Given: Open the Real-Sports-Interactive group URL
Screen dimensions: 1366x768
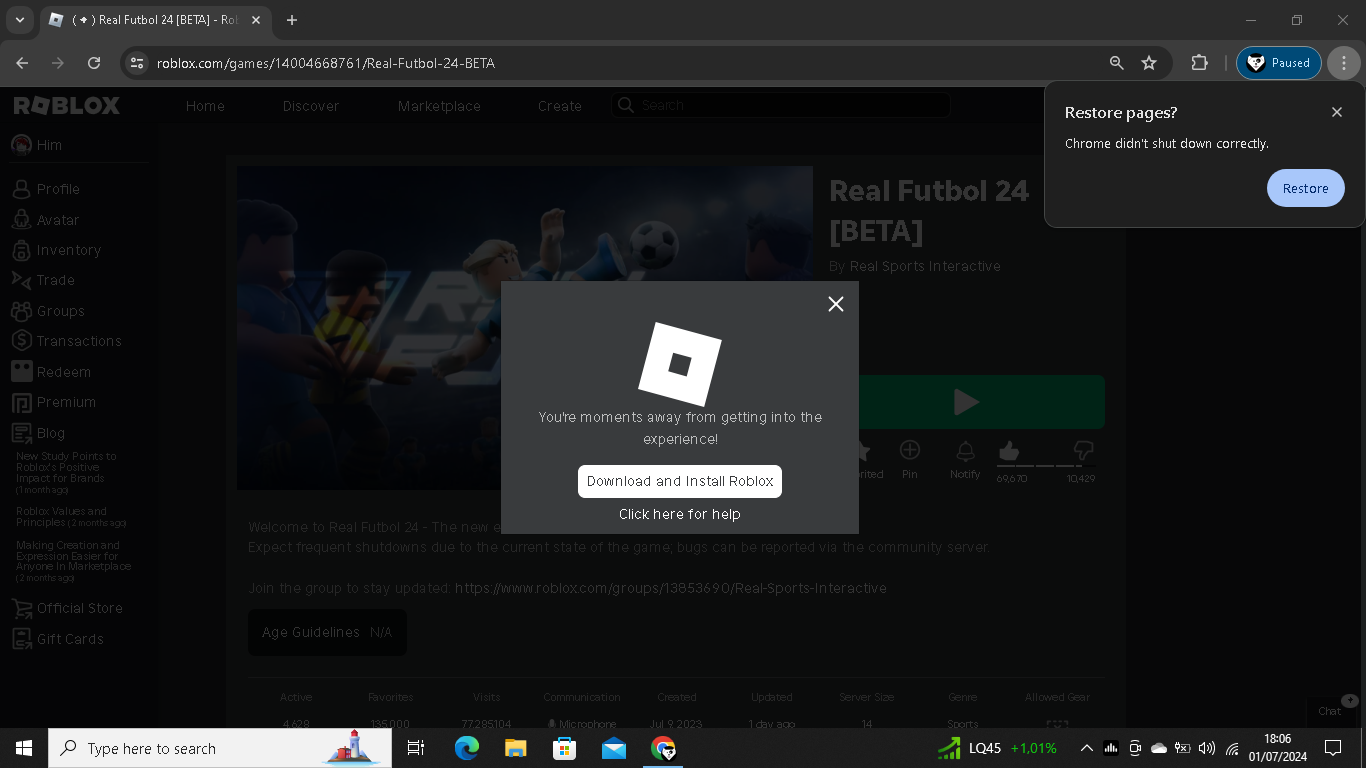Looking at the screenshot, I should [671, 588].
